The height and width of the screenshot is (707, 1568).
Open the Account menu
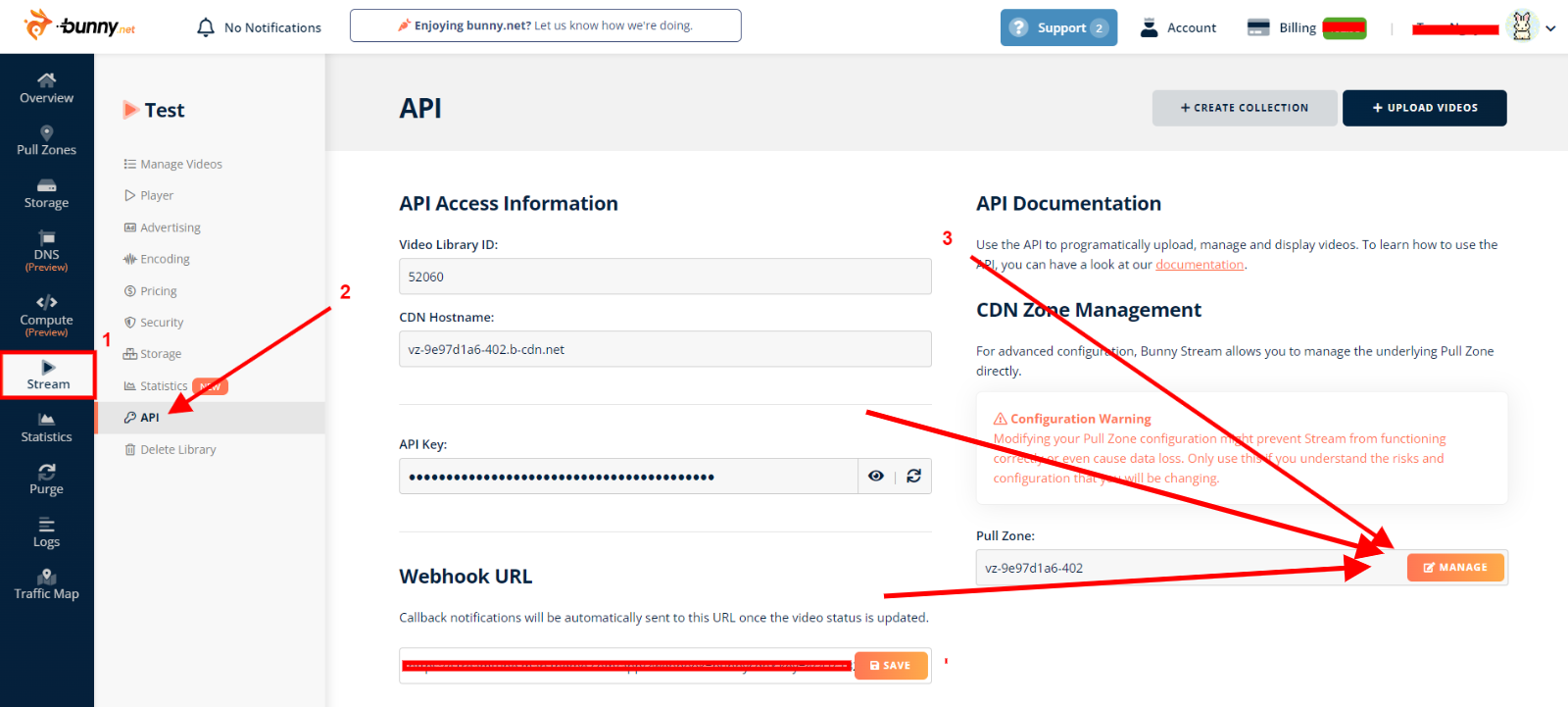coord(1179,27)
